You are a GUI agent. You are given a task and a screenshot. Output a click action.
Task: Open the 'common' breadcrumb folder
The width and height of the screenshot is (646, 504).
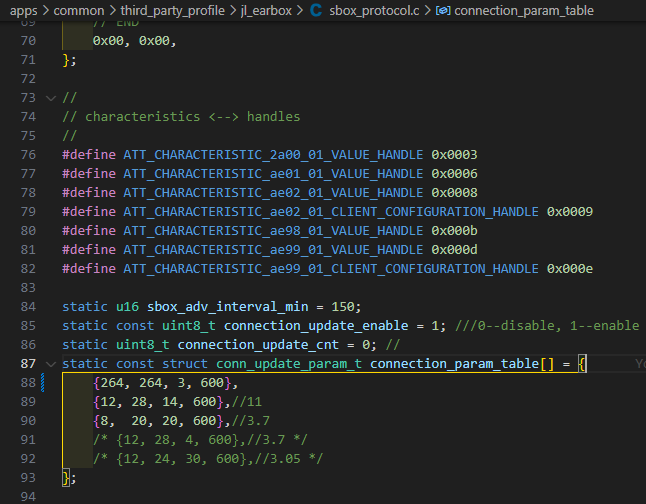point(79,10)
